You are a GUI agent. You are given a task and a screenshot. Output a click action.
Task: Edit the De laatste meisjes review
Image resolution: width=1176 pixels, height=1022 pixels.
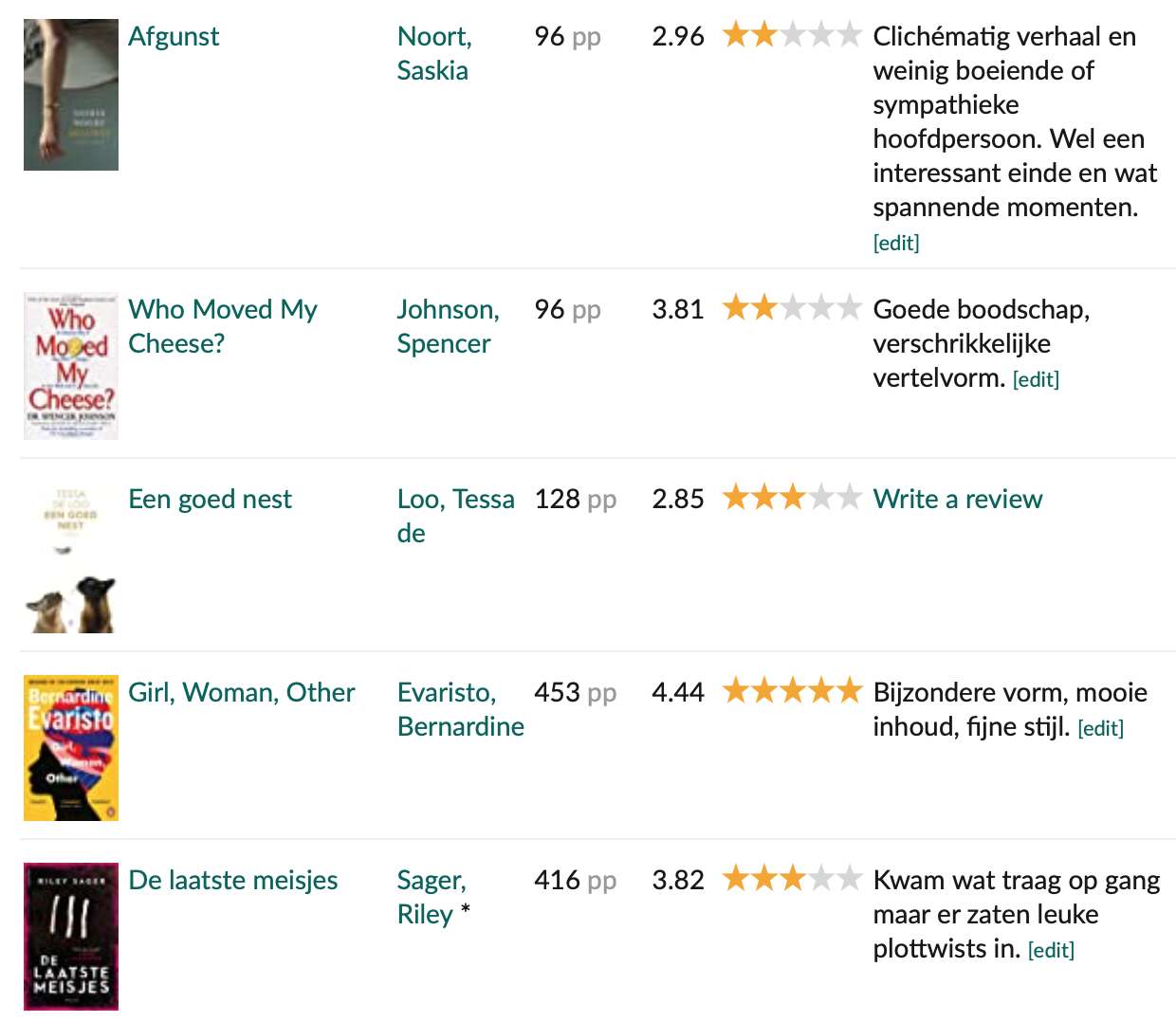pos(1051,950)
